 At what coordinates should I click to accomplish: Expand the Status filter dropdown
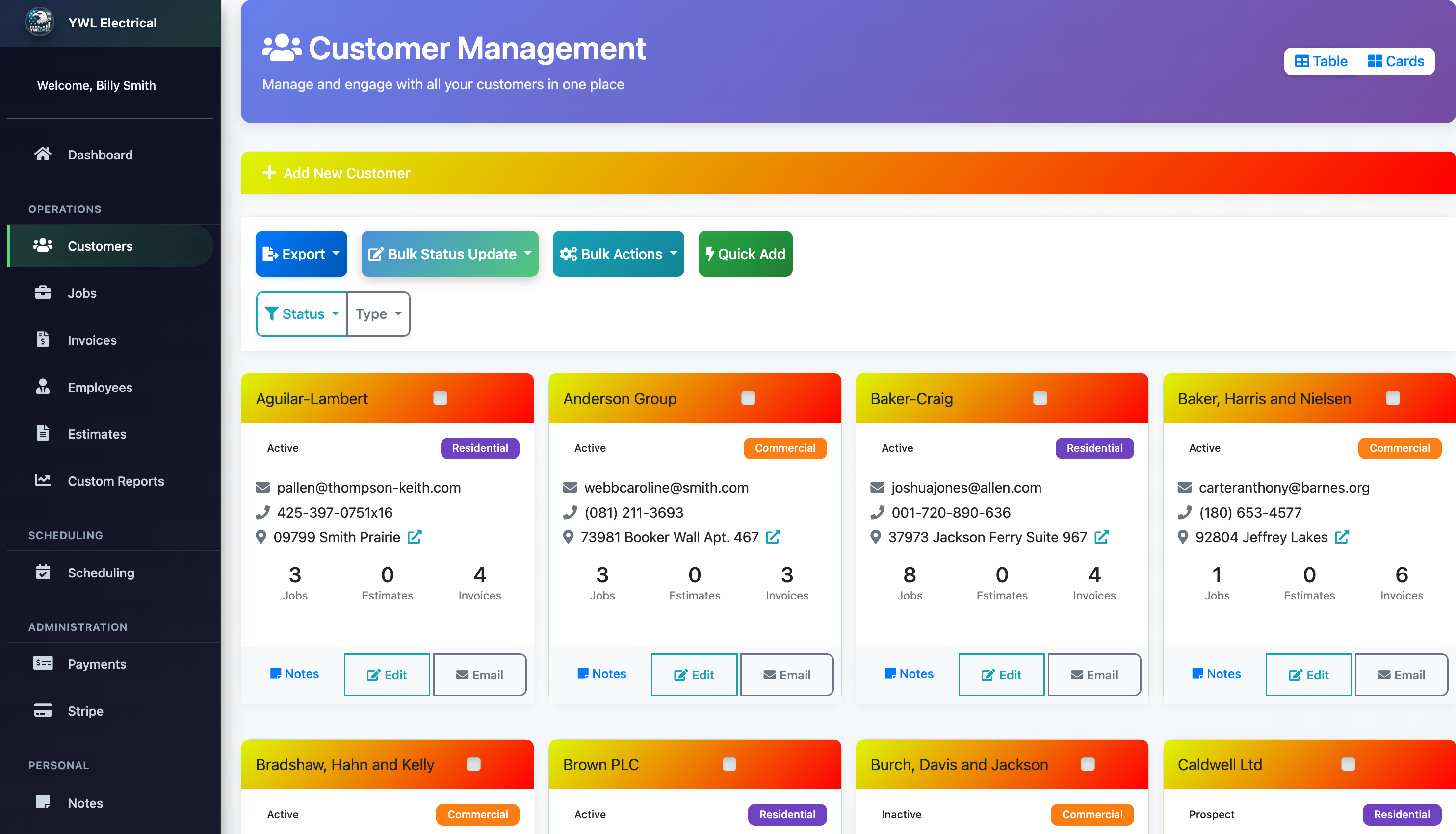pos(301,313)
